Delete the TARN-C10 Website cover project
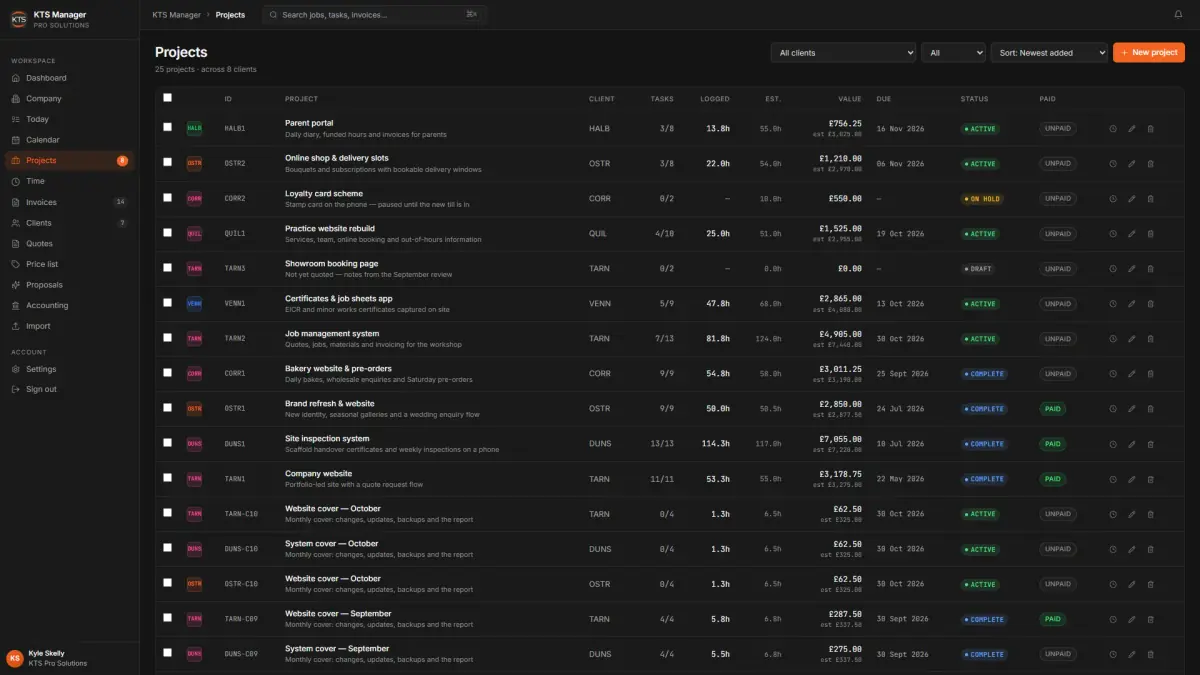Viewport: 1200px width, 675px height. 1150,514
